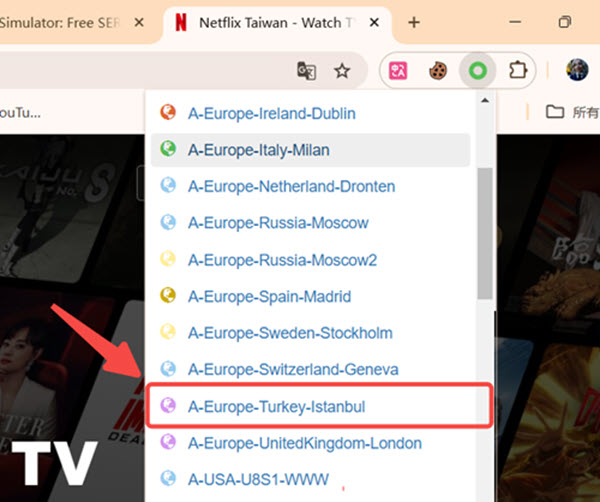Choose the A-Europe-Russia-Moscow2 proxy
The width and height of the screenshot is (600, 502).
click(x=310, y=260)
